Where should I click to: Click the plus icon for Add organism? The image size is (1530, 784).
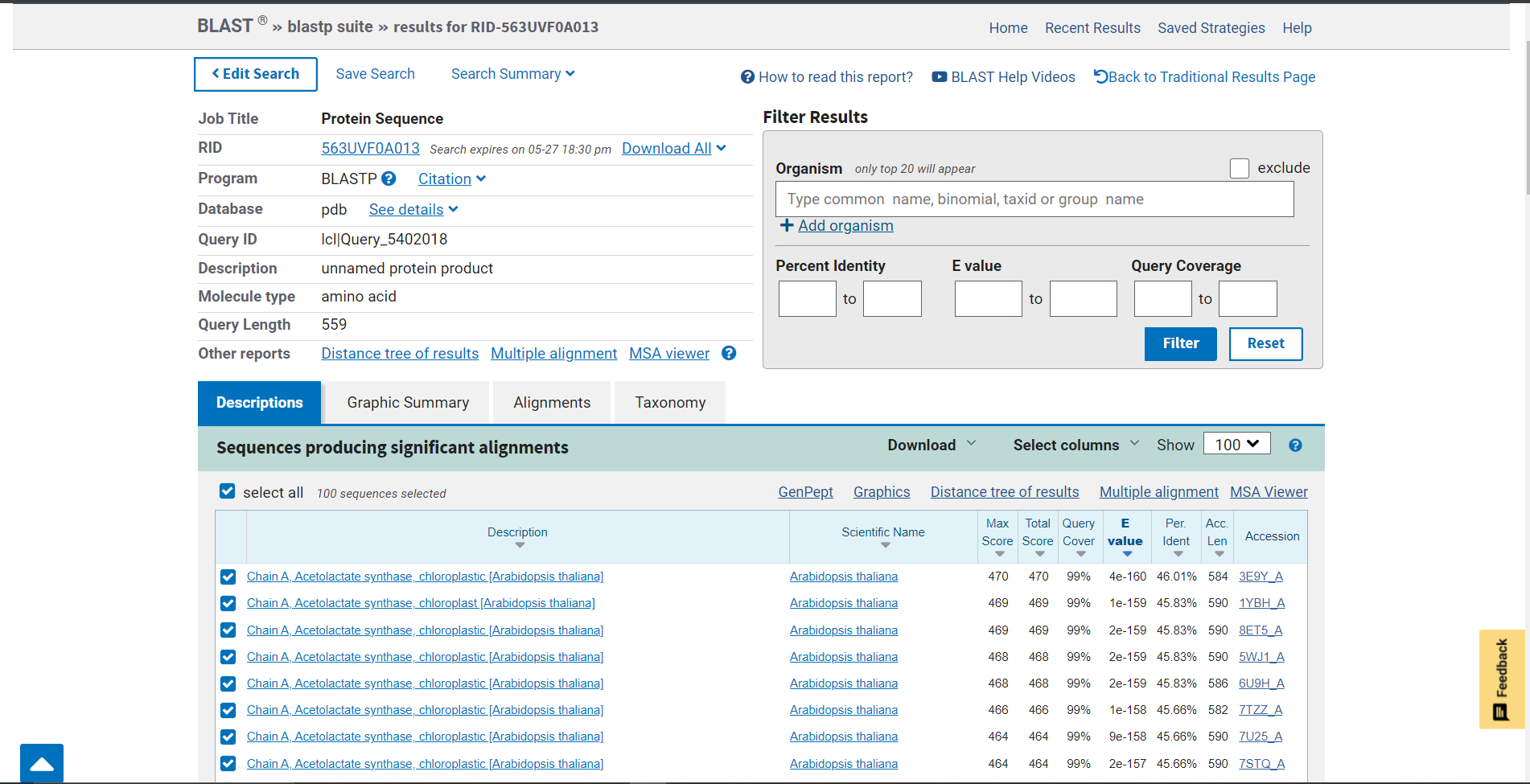point(787,225)
